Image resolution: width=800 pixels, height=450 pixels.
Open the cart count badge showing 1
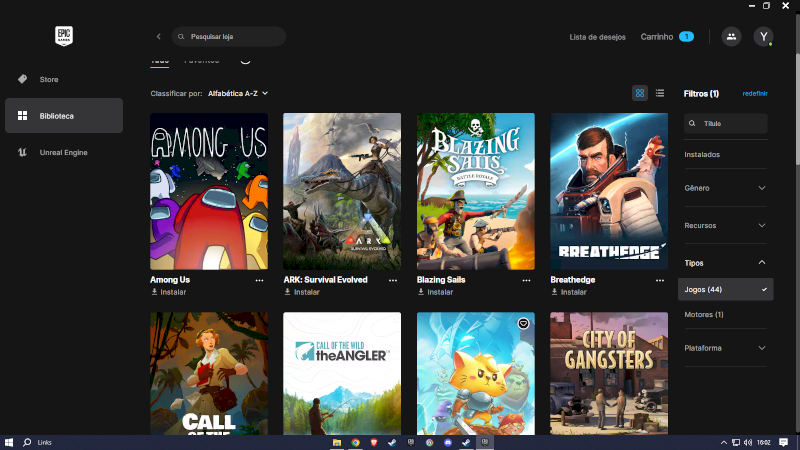point(686,37)
